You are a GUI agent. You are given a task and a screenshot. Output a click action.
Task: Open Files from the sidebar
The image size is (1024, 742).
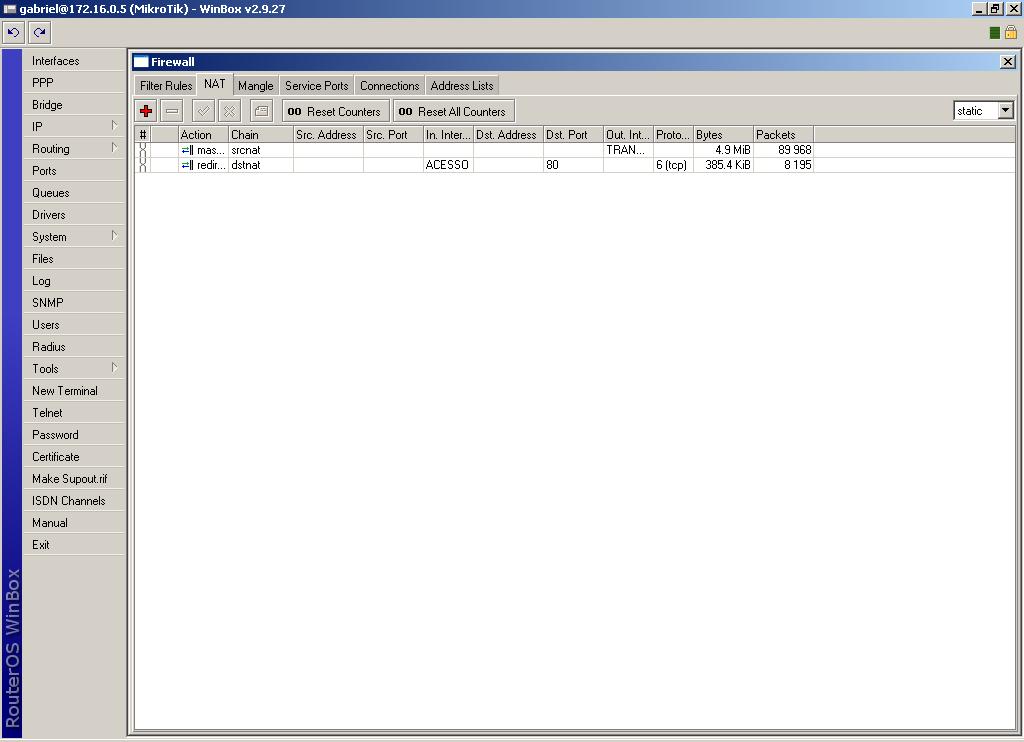pyautogui.click(x=74, y=259)
